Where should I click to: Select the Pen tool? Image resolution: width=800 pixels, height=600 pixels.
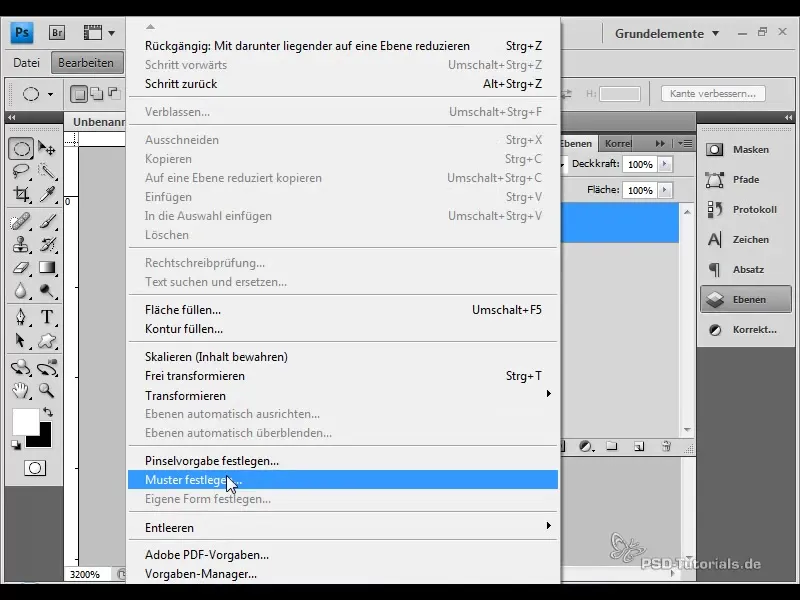coord(21,317)
